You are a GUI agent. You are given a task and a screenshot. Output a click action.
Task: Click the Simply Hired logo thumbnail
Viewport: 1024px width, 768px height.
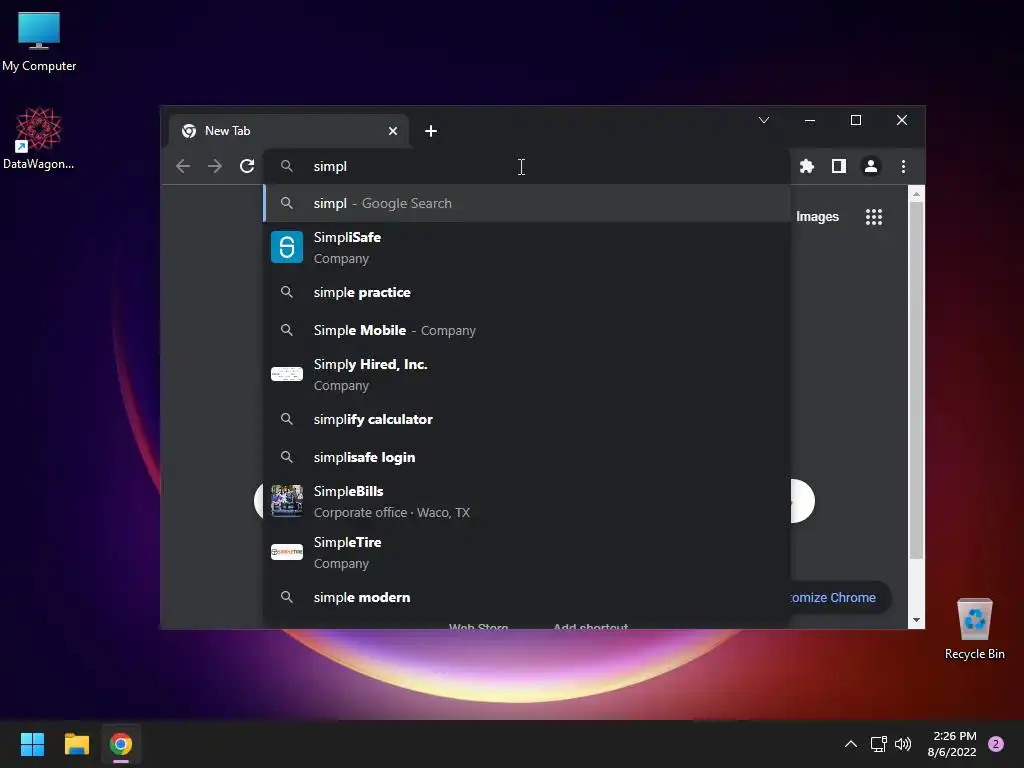(287, 374)
